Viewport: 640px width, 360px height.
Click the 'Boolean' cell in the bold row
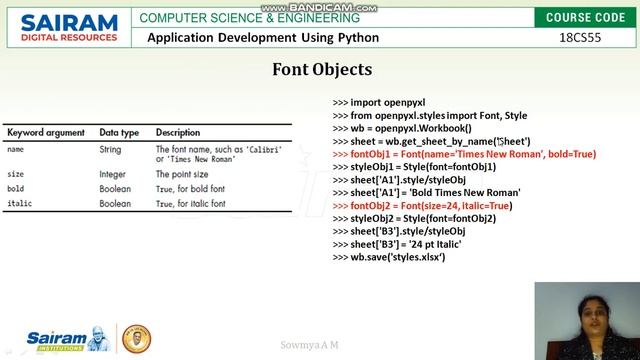[115, 189]
